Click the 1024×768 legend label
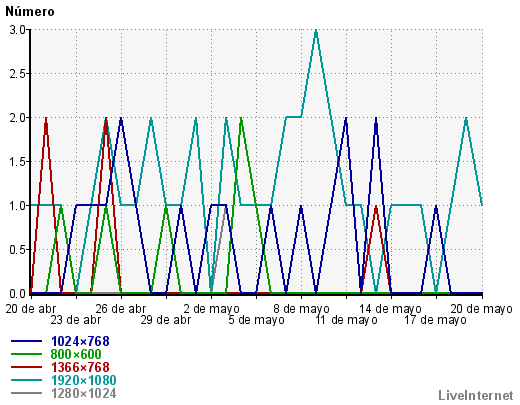 tap(80, 341)
